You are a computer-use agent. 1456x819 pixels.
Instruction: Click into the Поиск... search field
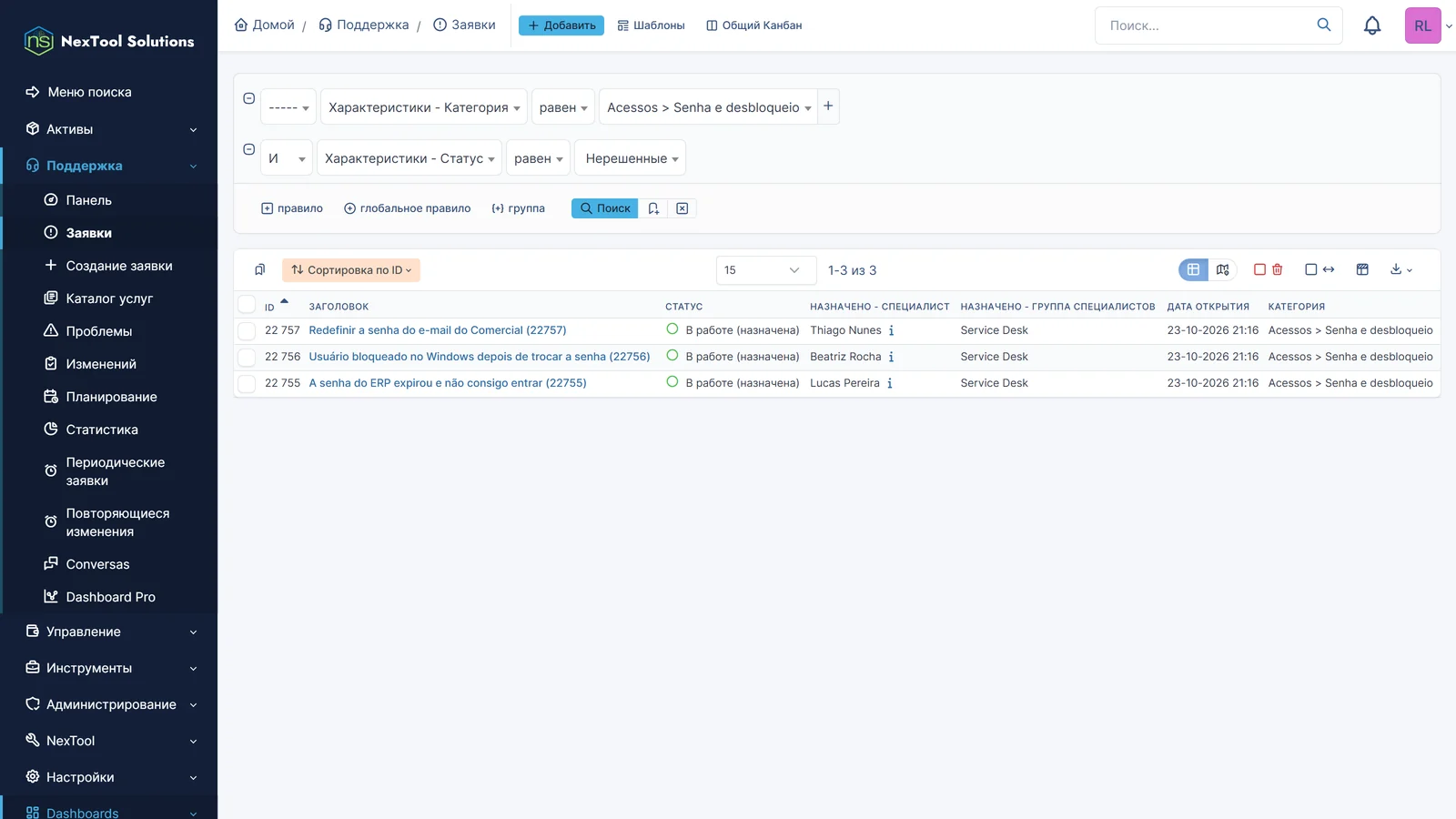click(1206, 25)
